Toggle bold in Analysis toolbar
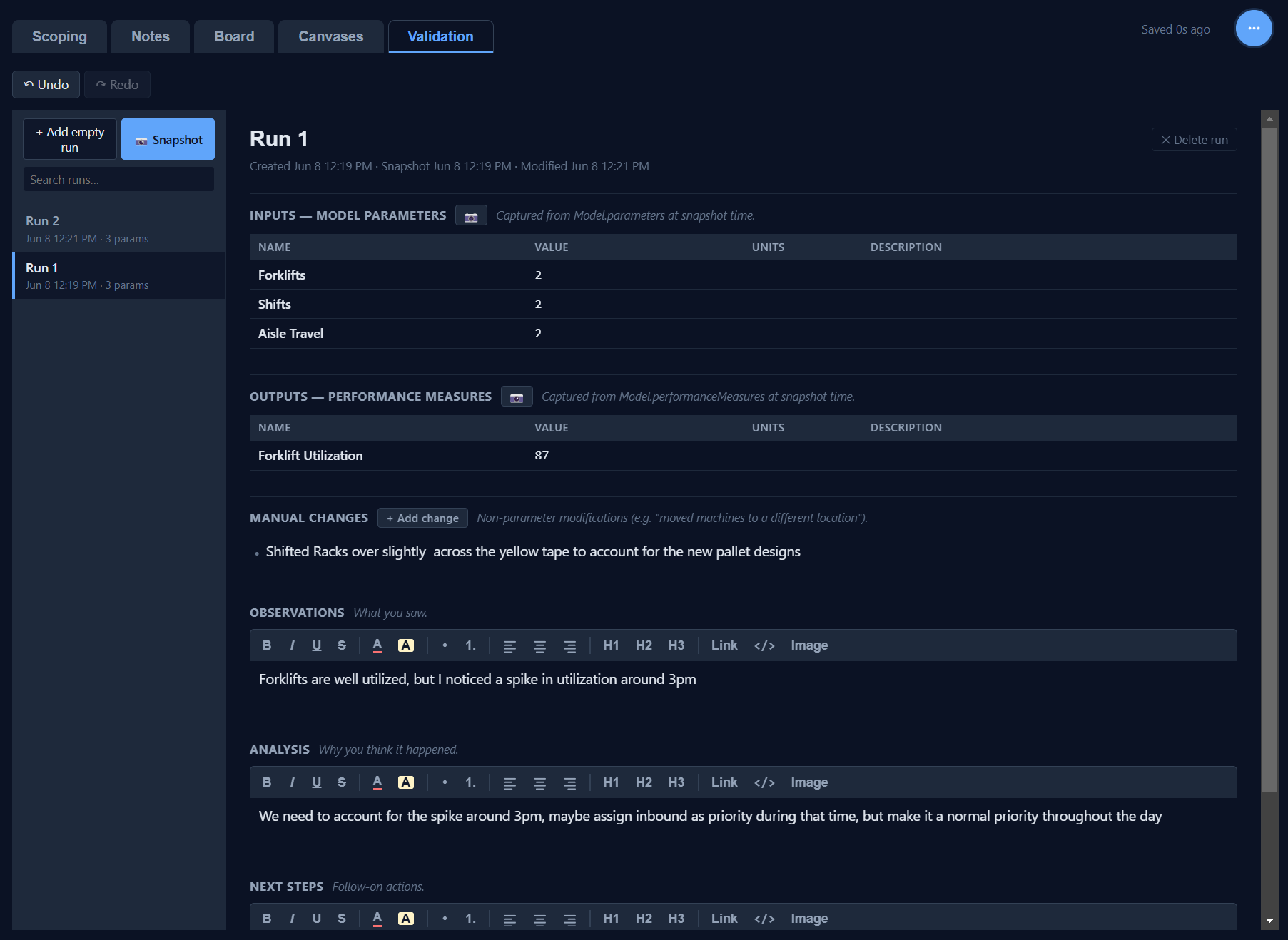 267,782
